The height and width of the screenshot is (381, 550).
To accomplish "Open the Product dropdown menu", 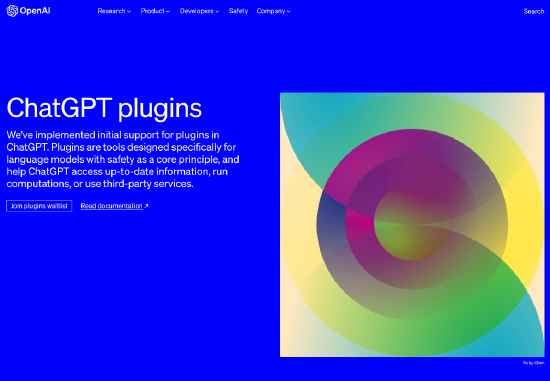I will [155, 11].
